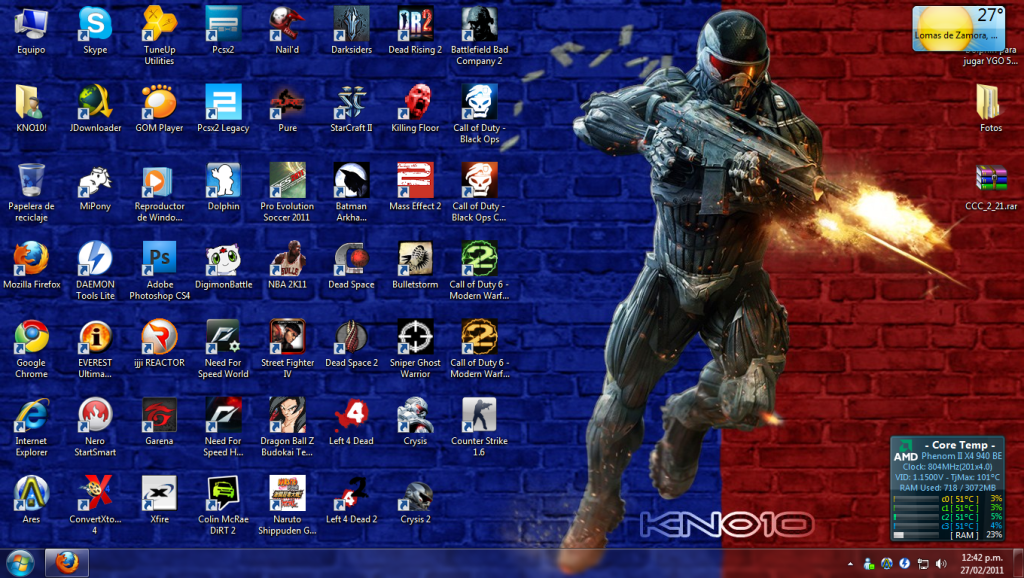
Task: Open the volume speaker tray icon
Action: [x=941, y=564]
